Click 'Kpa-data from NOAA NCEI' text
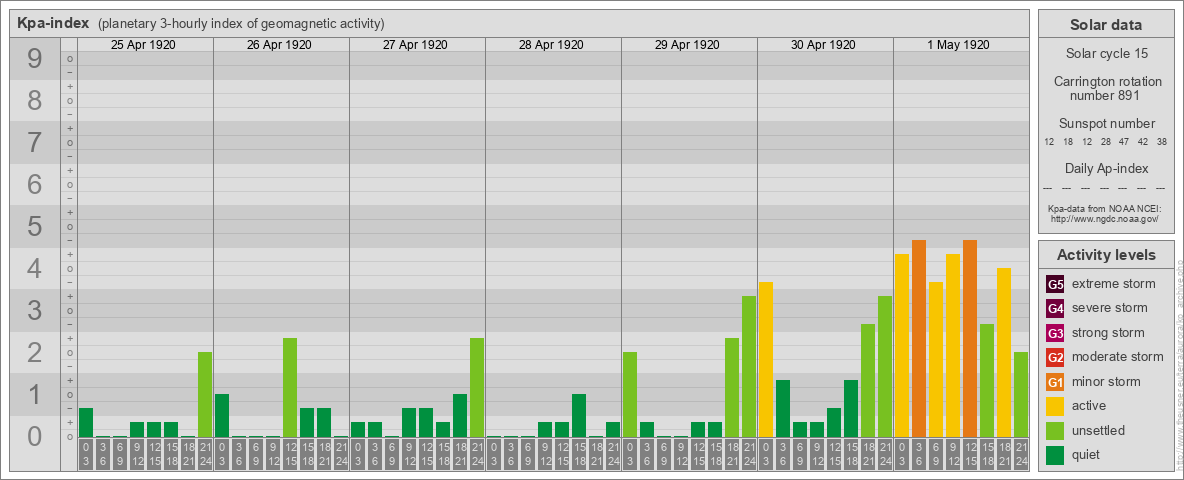 tap(1103, 208)
